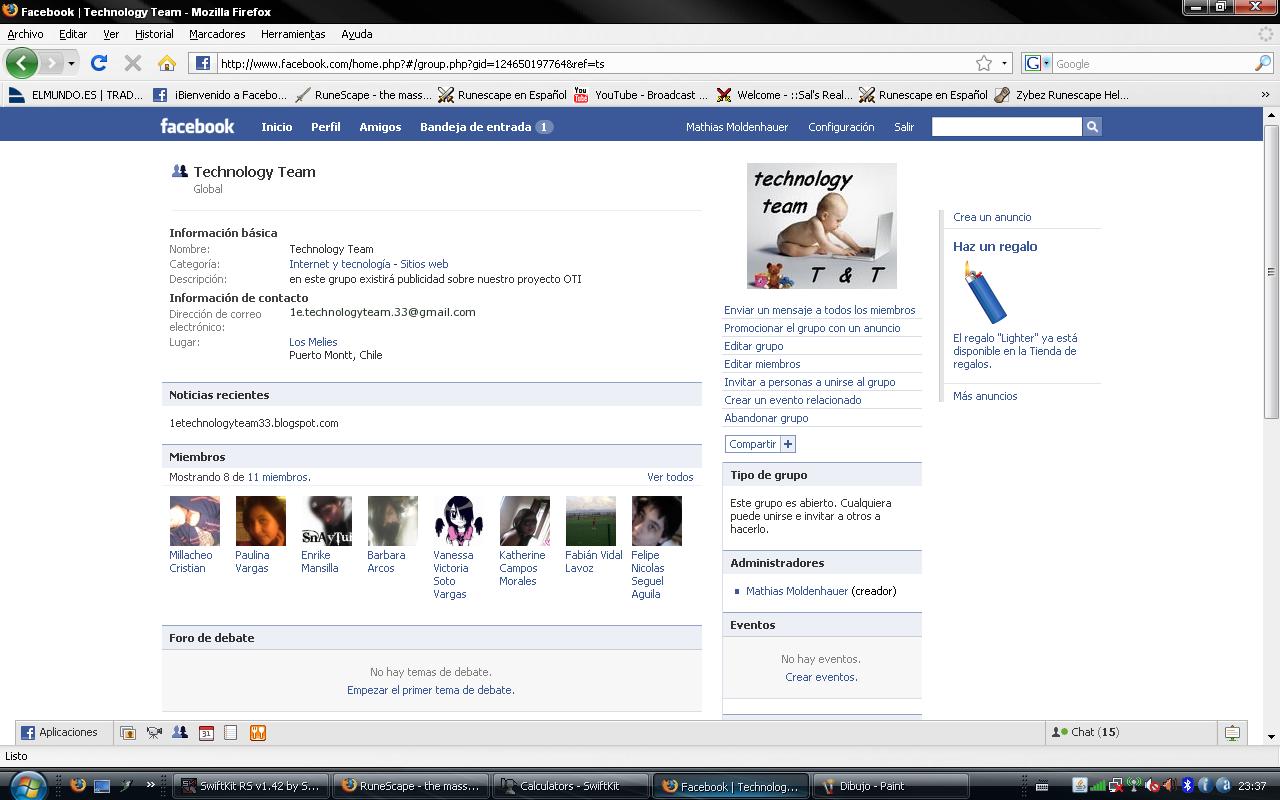Open the Video application icon in bottom bar
Screen dimensions: 1280x800
[154, 732]
